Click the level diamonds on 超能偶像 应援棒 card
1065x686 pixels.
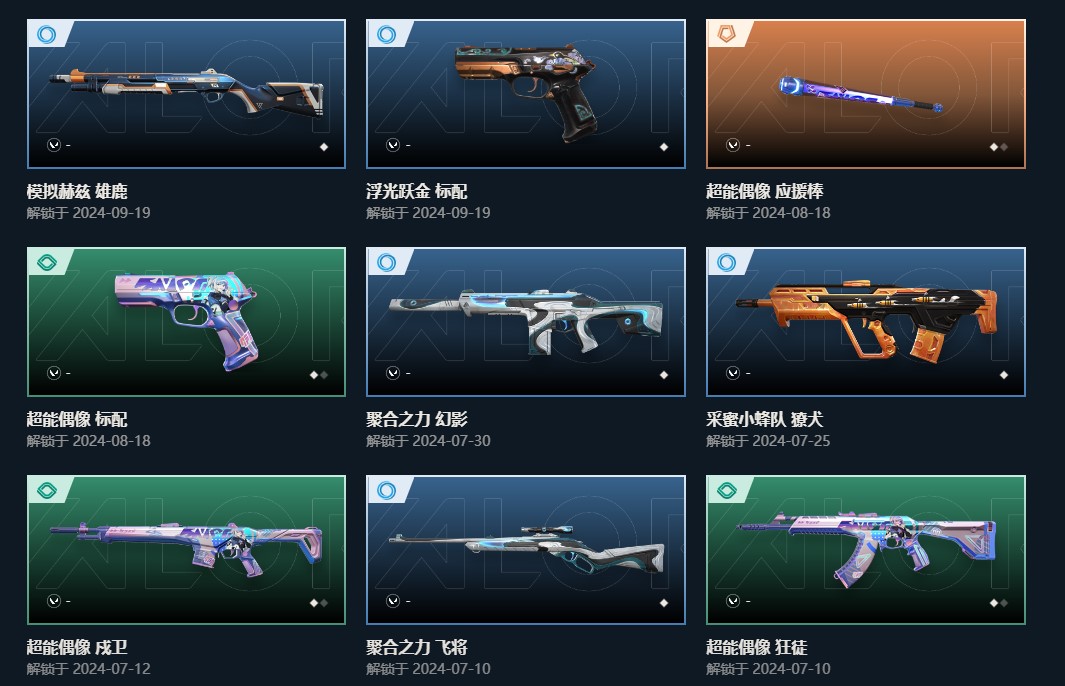pyautogui.click(x=998, y=147)
